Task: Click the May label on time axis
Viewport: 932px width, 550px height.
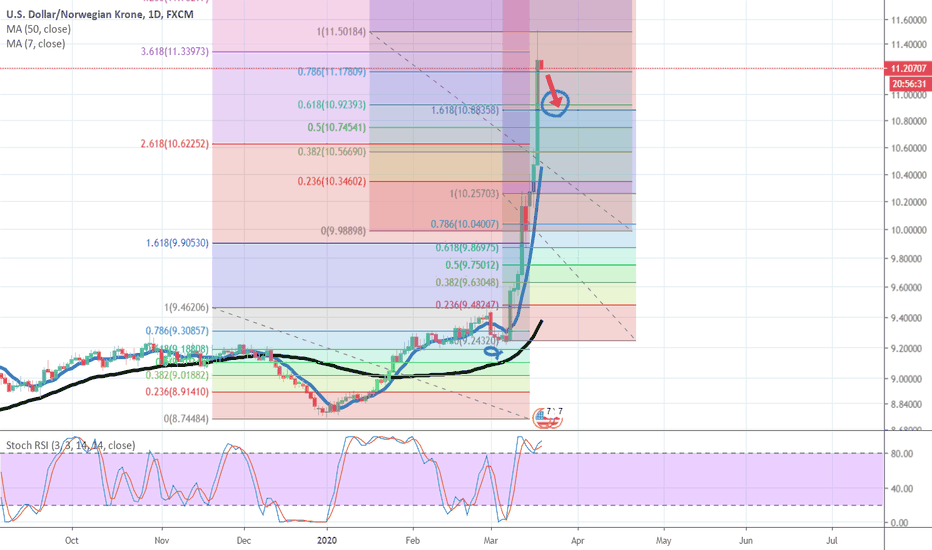Action: point(663,540)
